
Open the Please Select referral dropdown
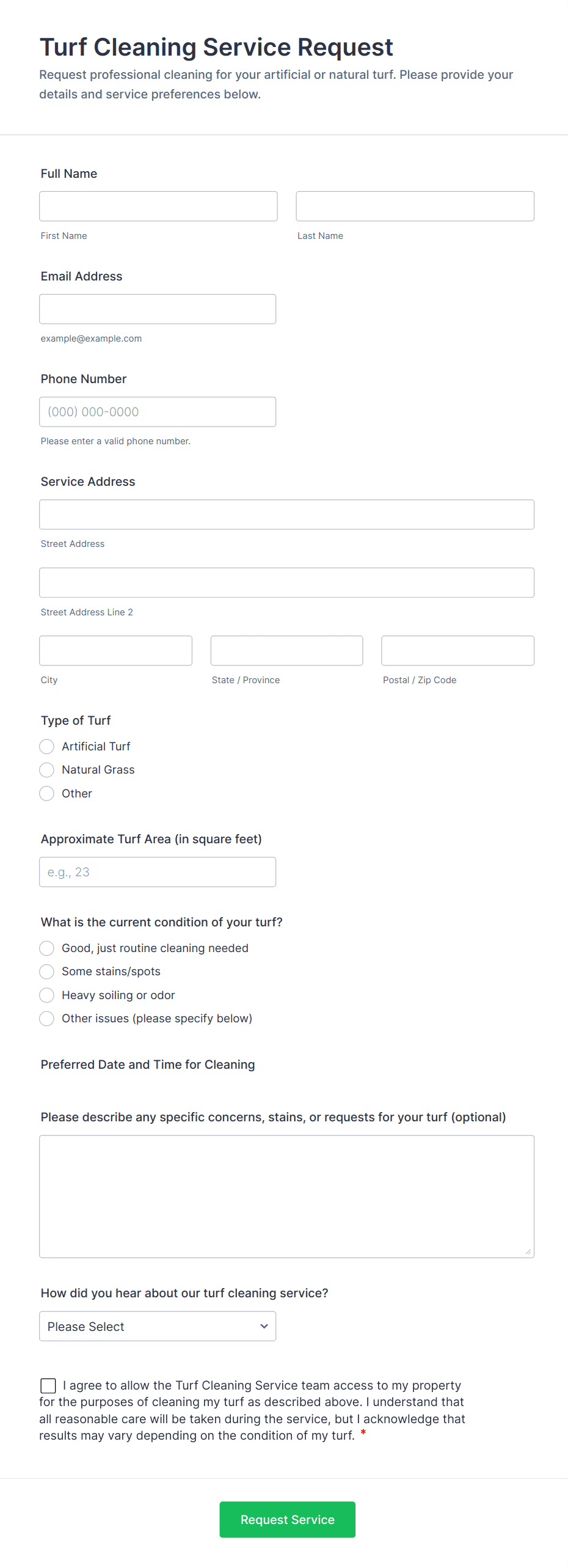[158, 1326]
